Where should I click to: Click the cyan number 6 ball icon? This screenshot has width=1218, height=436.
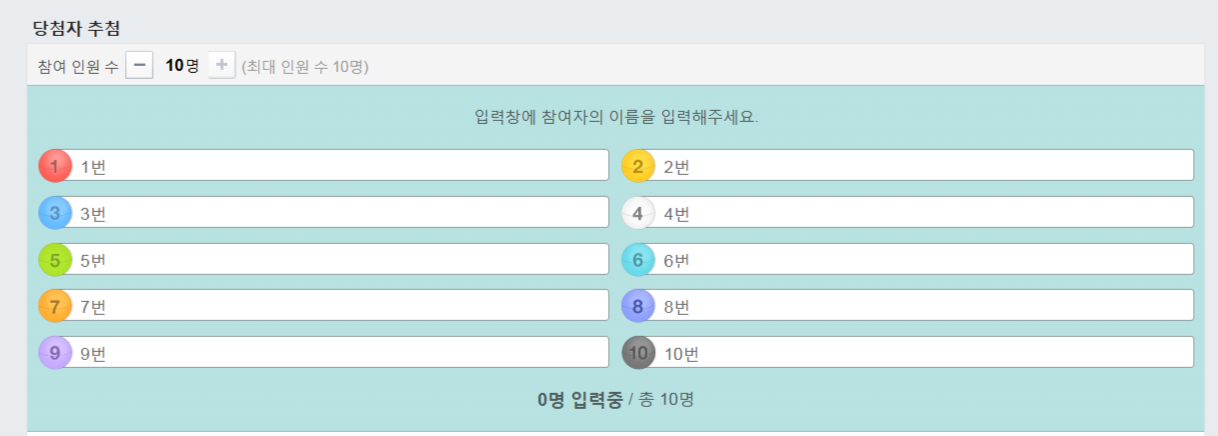coord(638,259)
